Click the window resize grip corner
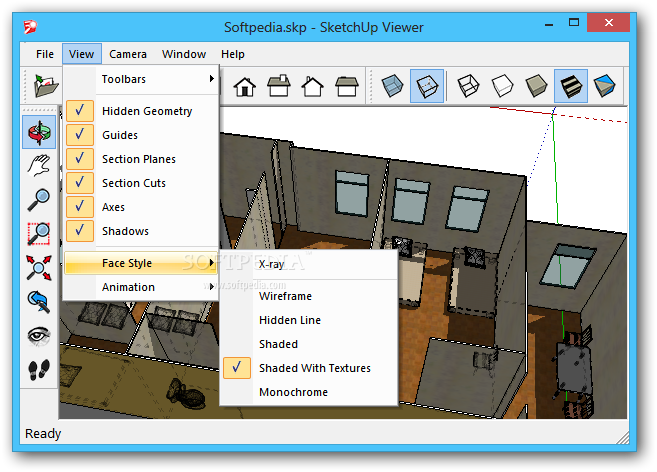The image size is (657, 472). tap(623, 438)
